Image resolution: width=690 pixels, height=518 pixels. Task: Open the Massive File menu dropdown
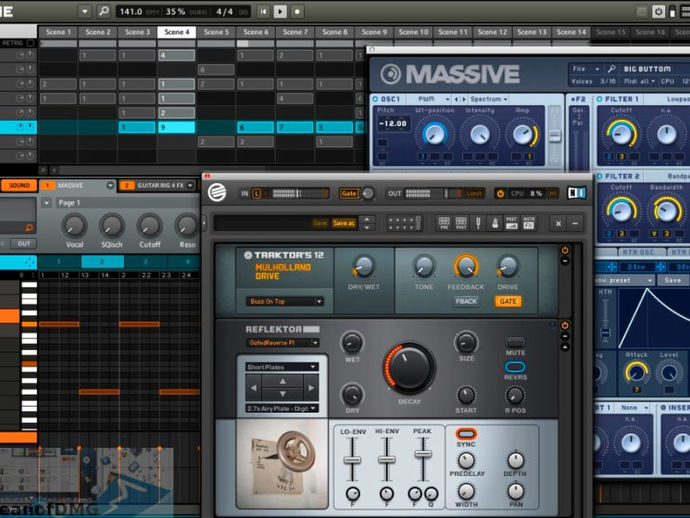click(585, 69)
